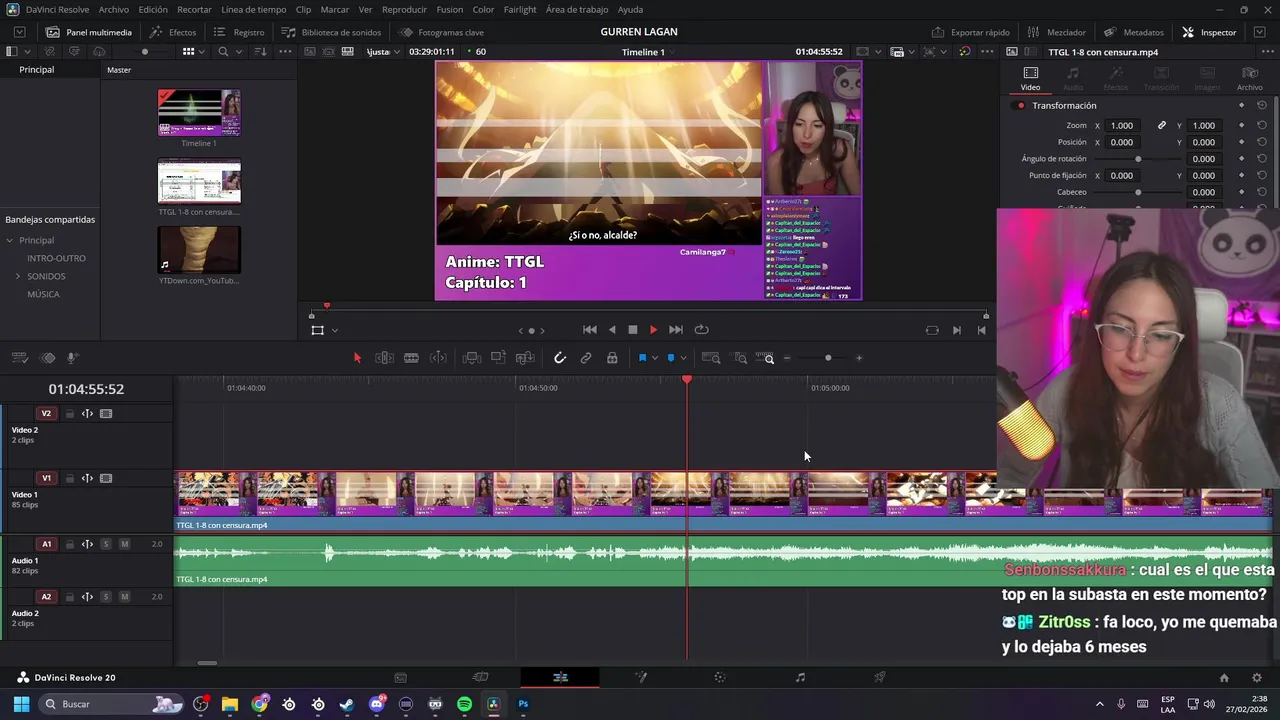Image resolution: width=1280 pixels, height=720 pixels.
Task: Add a blue marker on the timeline
Action: pyautogui.click(x=671, y=358)
